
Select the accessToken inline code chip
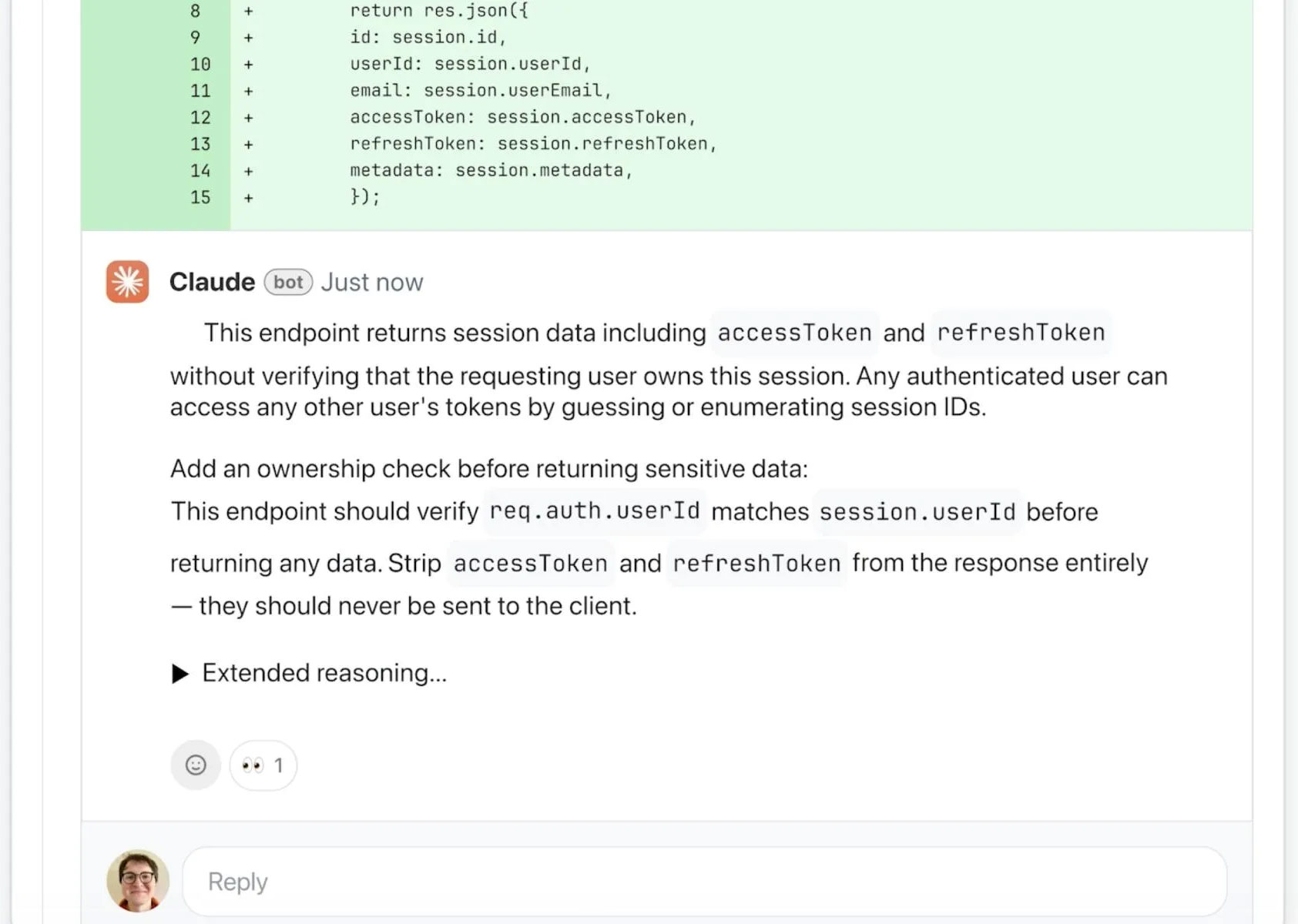point(794,333)
